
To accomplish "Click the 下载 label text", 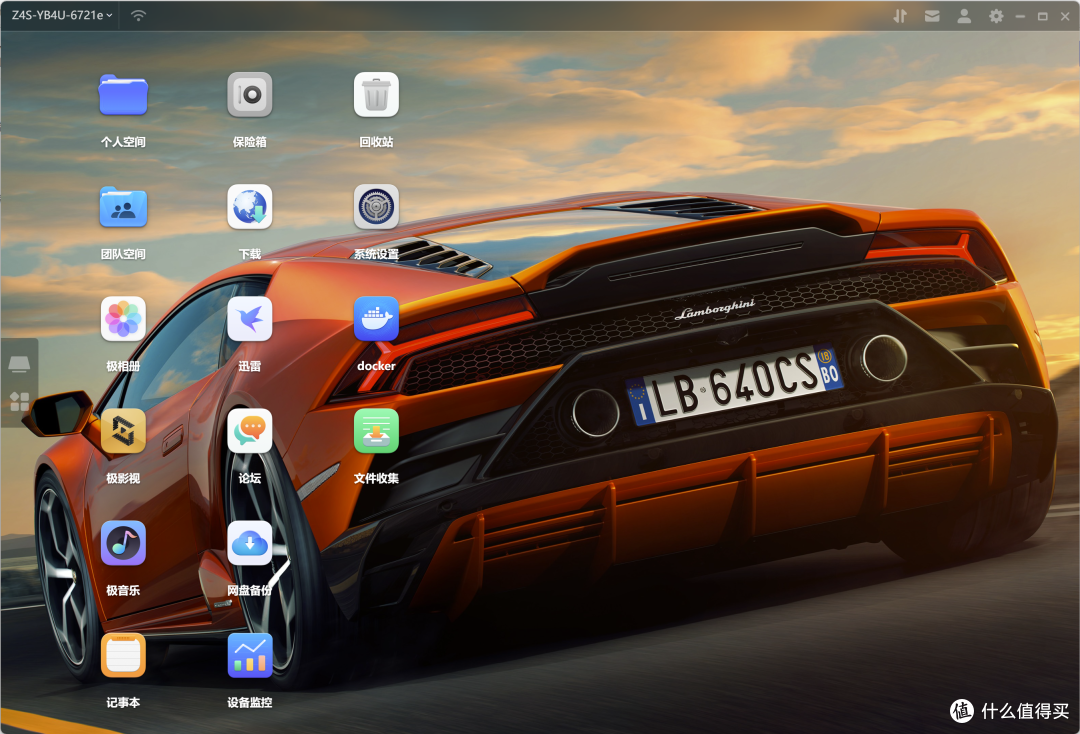I will pyautogui.click(x=250, y=254).
